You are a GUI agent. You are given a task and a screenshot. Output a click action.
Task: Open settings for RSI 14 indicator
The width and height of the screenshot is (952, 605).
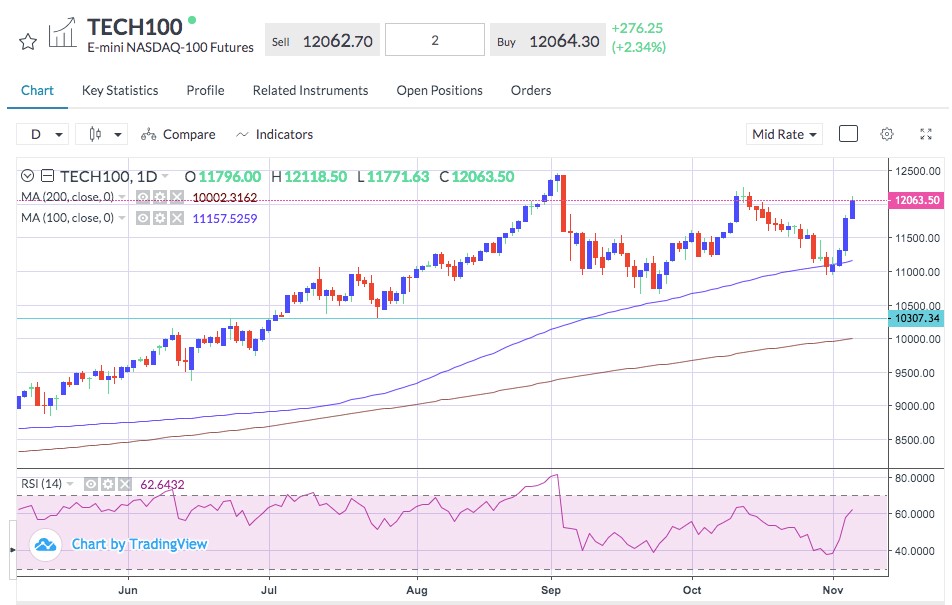[x=107, y=484]
